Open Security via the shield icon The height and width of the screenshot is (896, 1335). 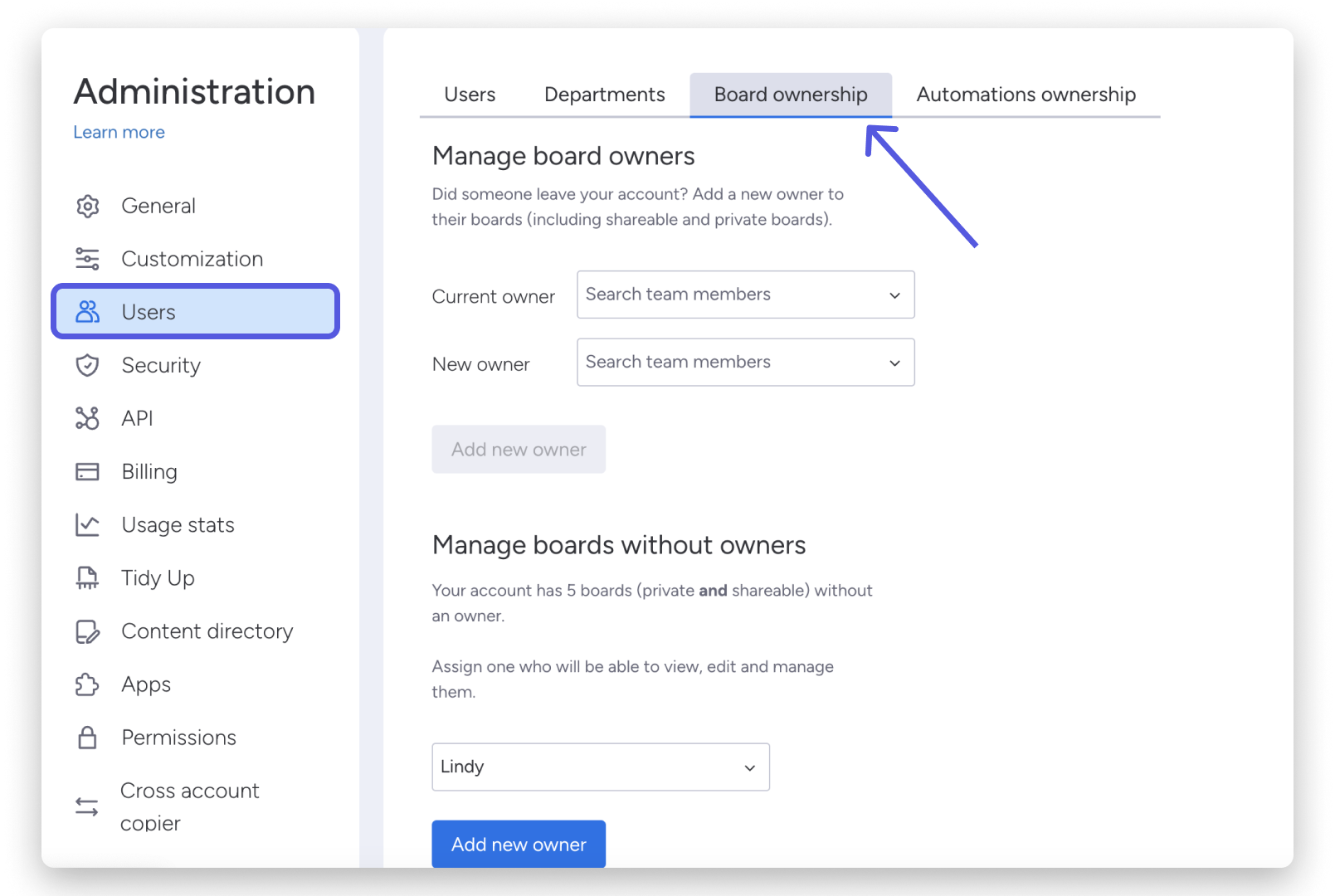click(x=87, y=365)
